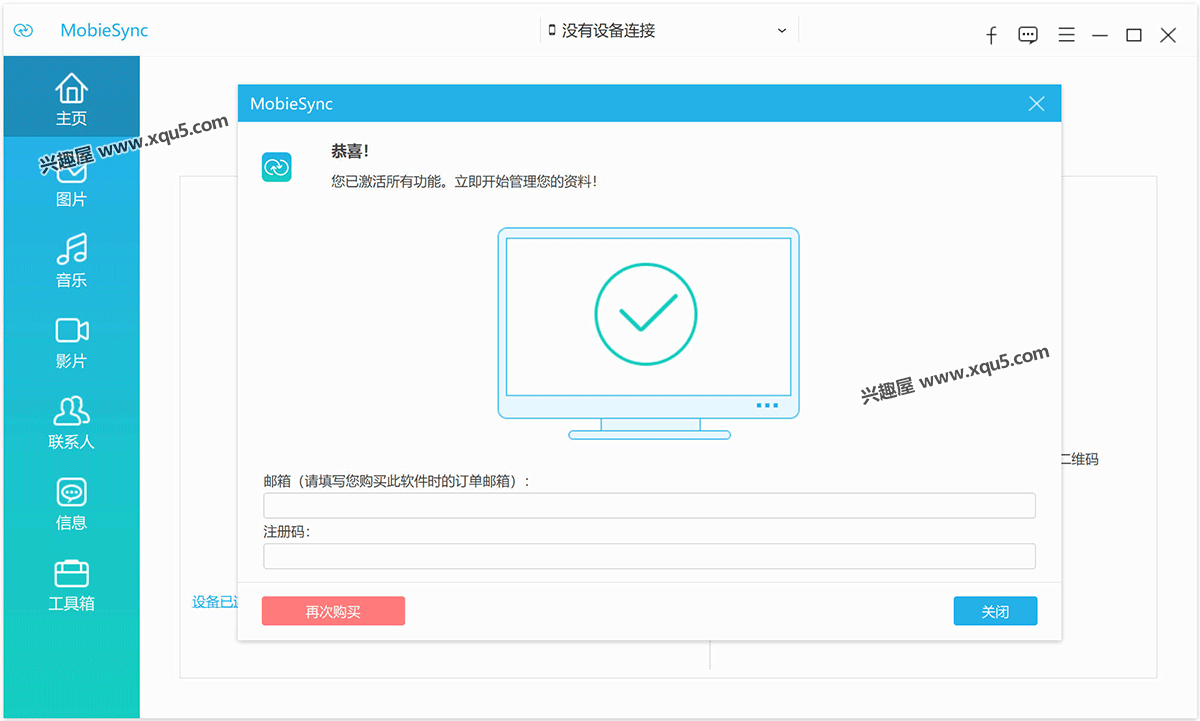Open the 工具箱 toolbox section

tap(71, 585)
